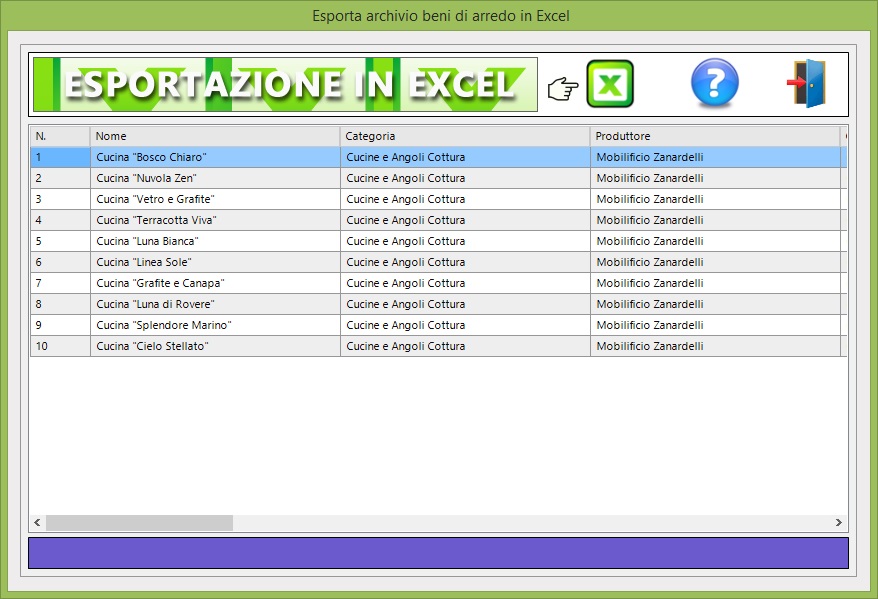Click the Produttore column header

715,136
